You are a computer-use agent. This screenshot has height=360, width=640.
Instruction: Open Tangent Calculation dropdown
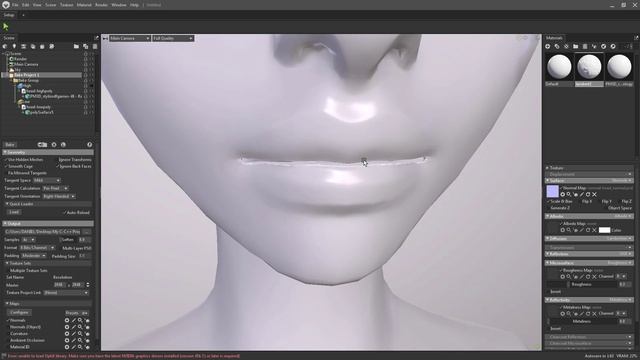[x=55, y=188]
